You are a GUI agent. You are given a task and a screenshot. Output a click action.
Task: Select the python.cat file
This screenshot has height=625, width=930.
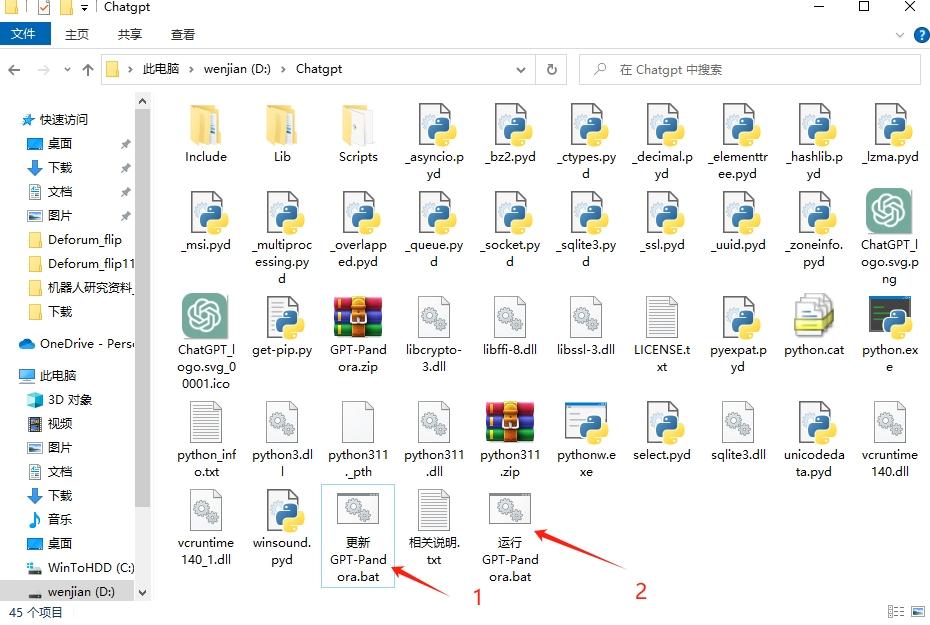click(x=814, y=326)
